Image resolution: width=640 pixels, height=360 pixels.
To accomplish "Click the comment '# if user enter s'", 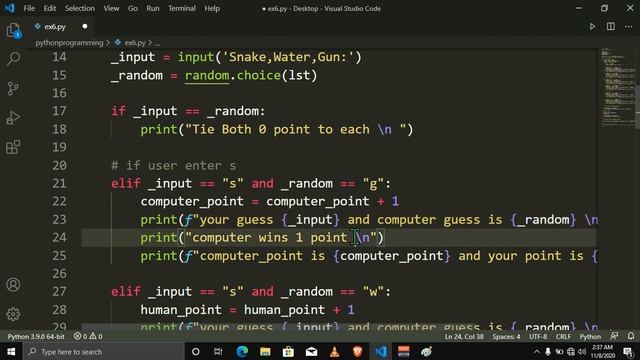I will point(173,165).
